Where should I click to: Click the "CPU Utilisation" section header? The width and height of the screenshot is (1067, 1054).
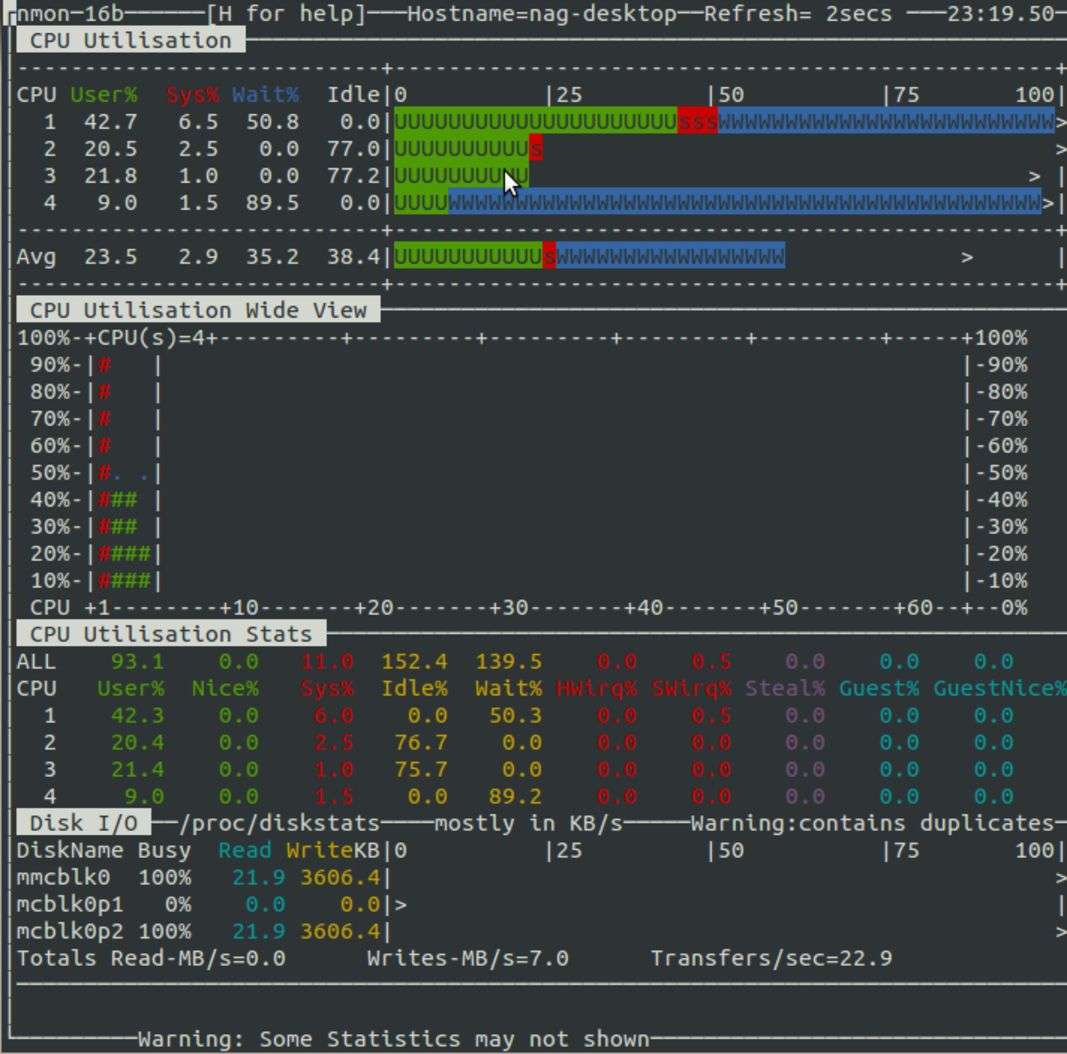[130, 41]
